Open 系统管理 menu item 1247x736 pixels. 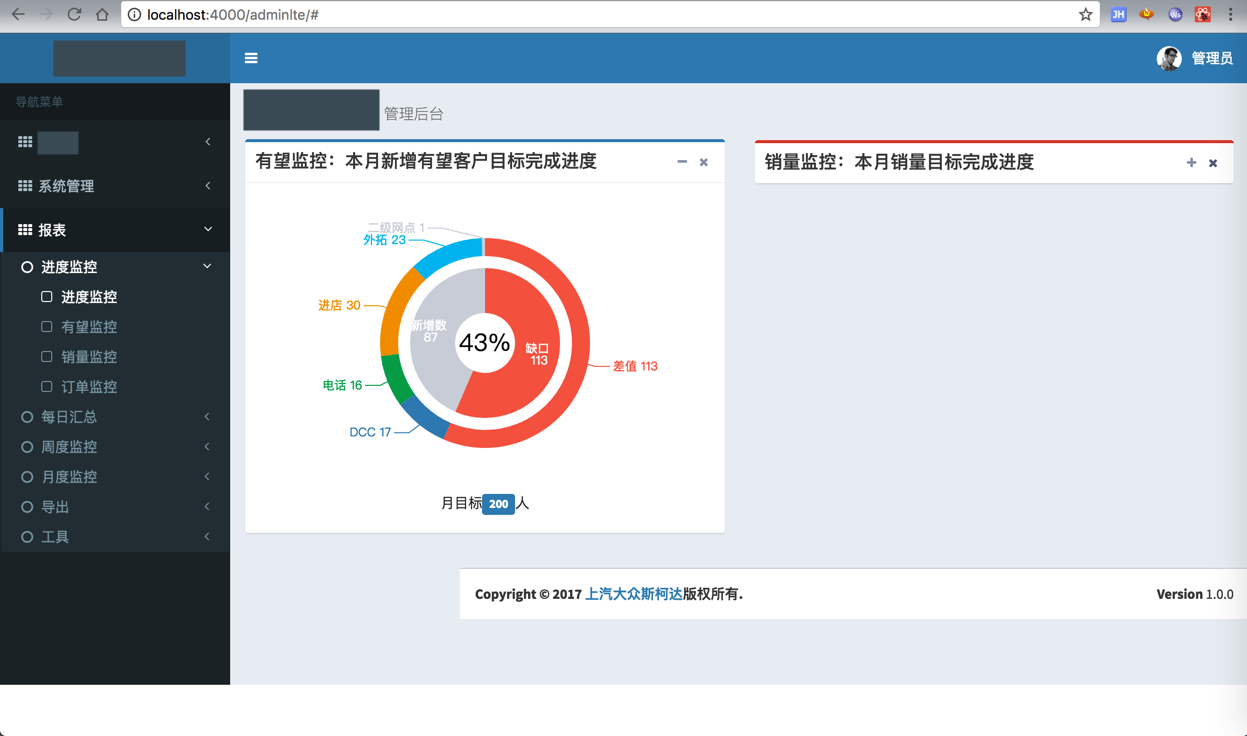click(115, 186)
